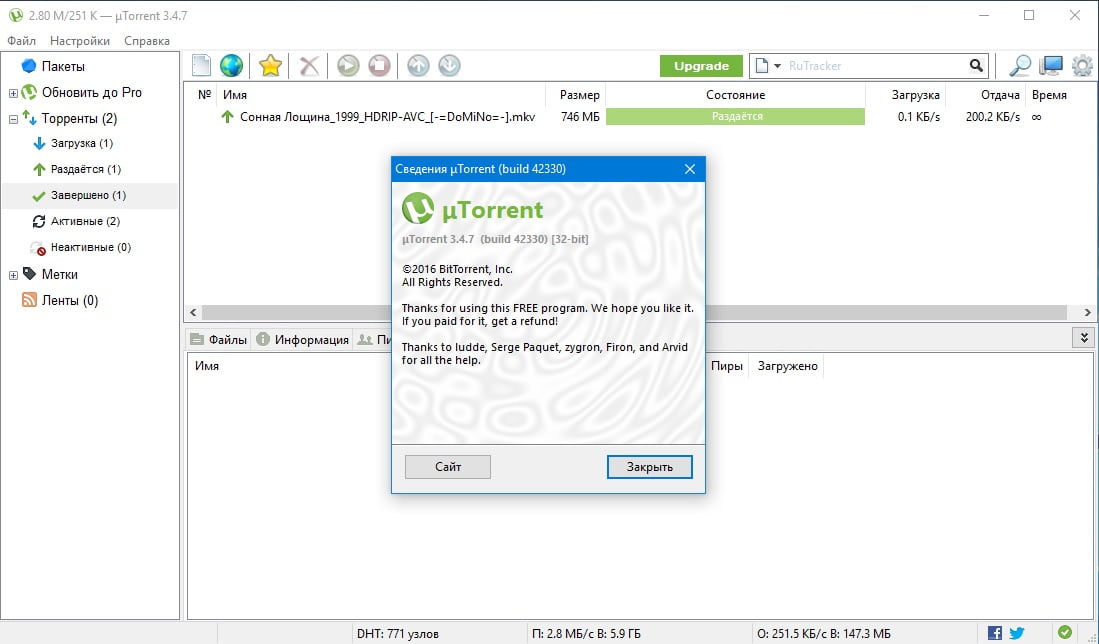Image resolution: width=1099 pixels, height=644 pixels.
Task: Click the Remote monitor icon in toolbar
Action: pyautogui.click(x=1051, y=66)
